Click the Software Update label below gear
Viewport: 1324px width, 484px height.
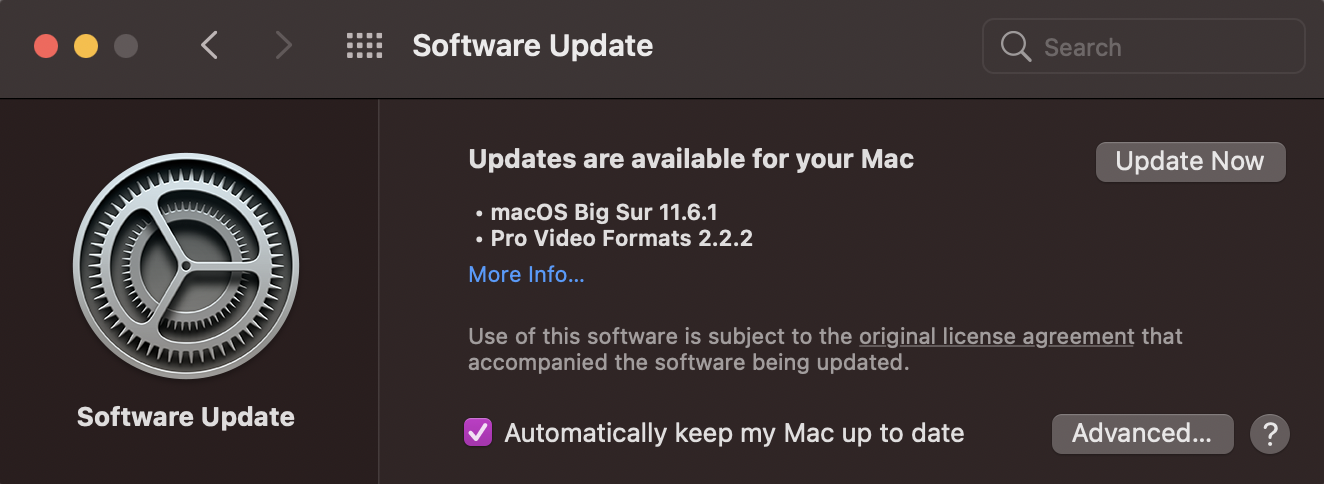(x=186, y=417)
